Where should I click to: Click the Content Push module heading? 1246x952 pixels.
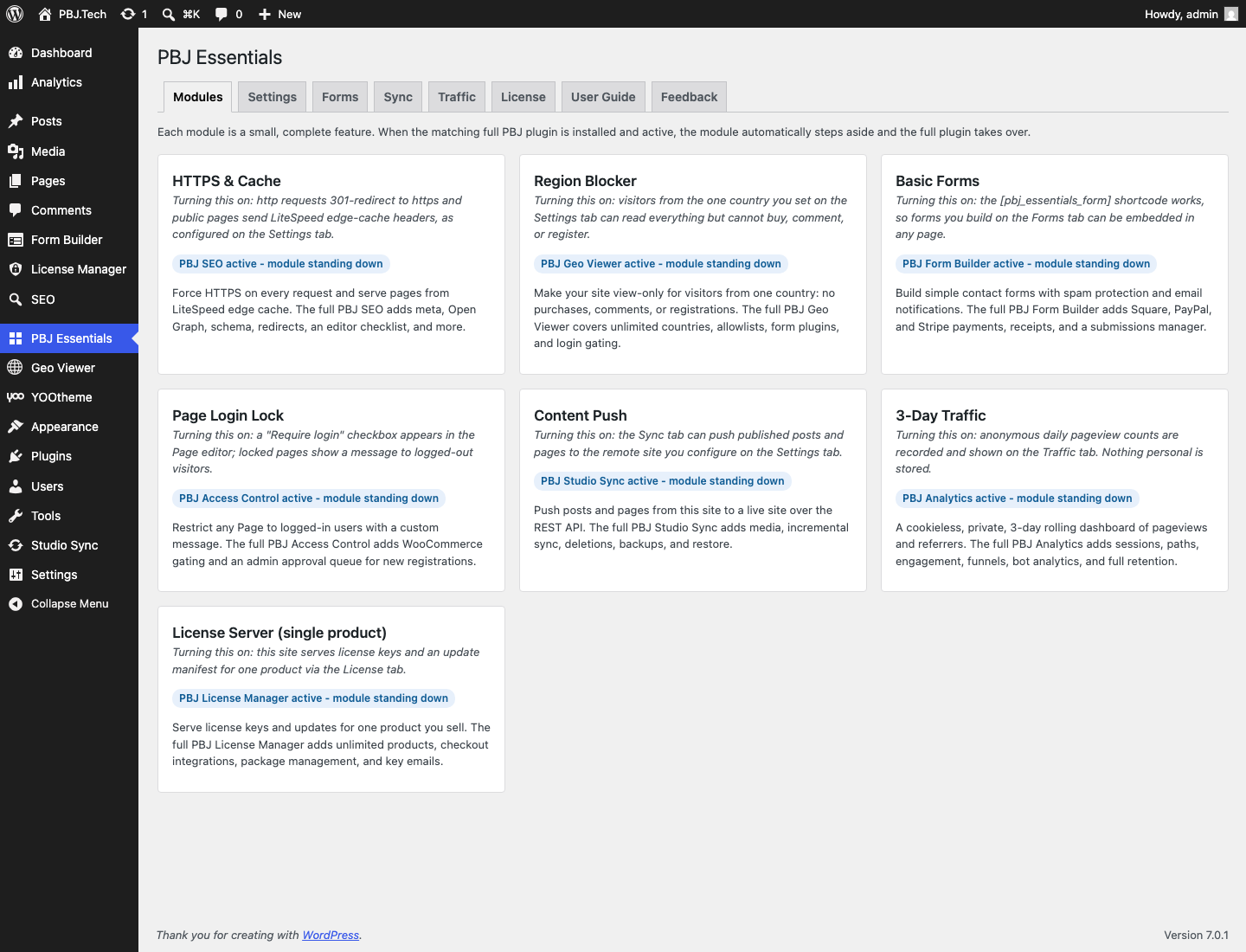[581, 415]
